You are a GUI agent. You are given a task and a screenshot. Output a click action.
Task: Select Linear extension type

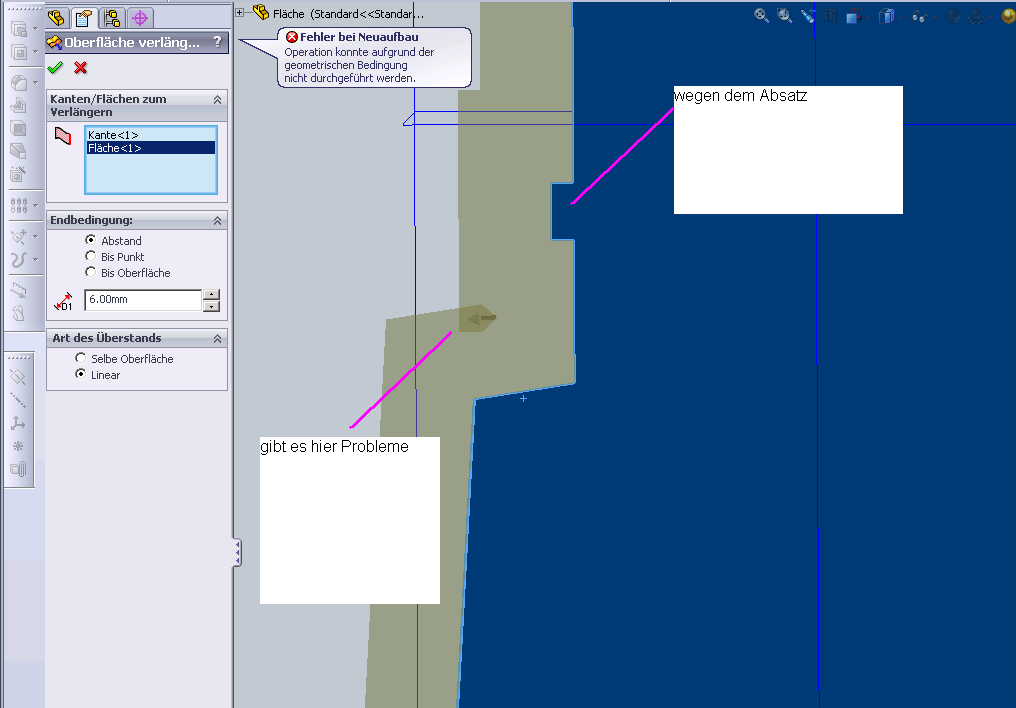tap(80, 374)
